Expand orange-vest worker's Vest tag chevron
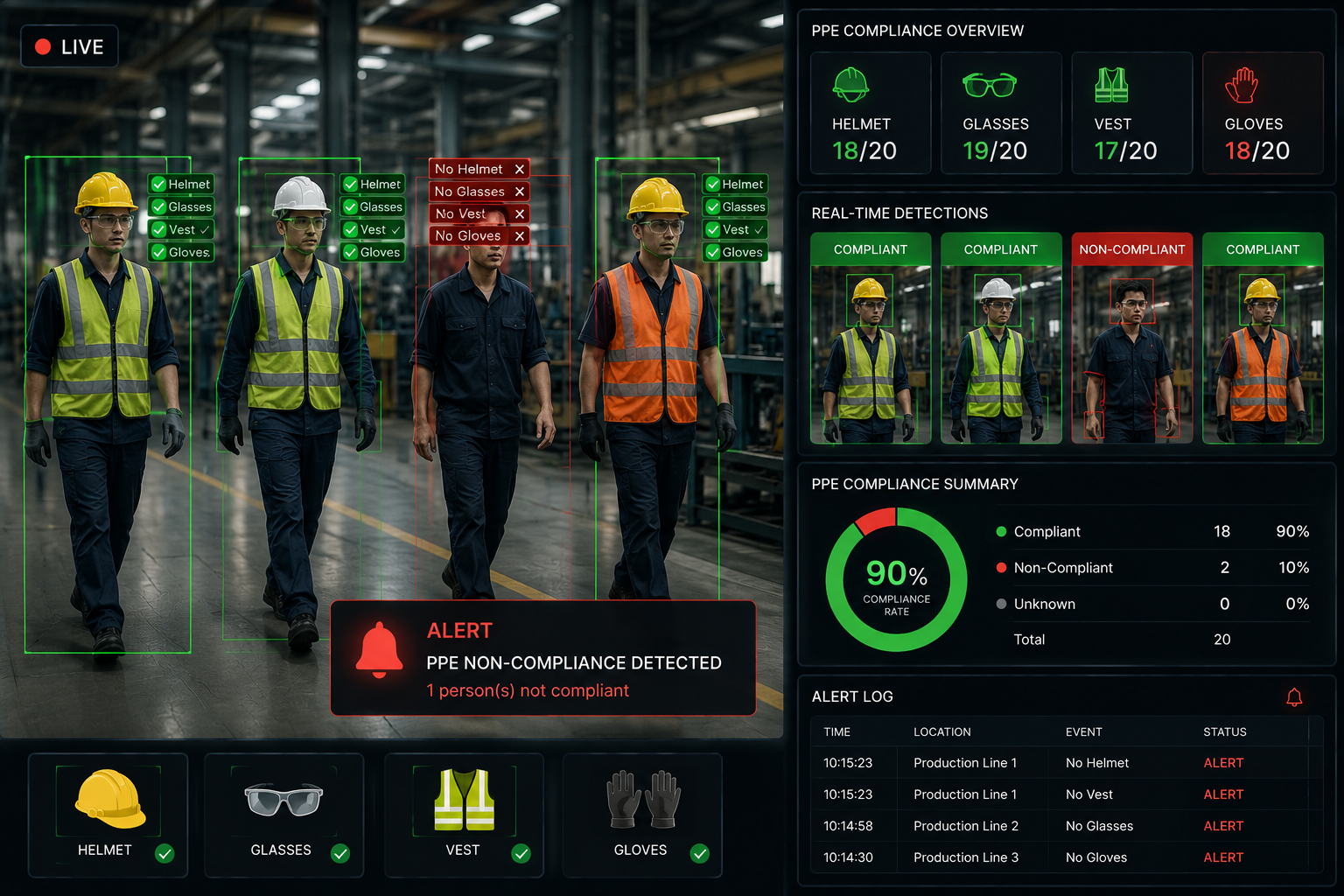 (759, 230)
